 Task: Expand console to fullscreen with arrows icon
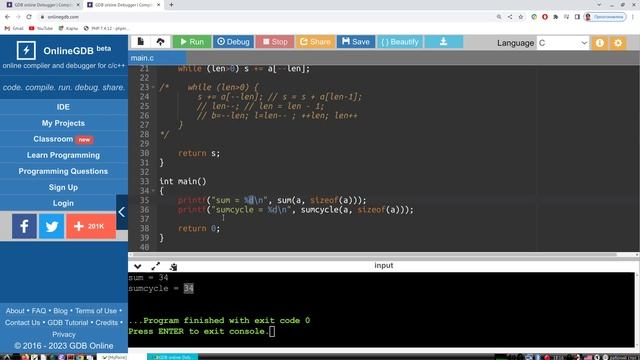tap(156, 267)
